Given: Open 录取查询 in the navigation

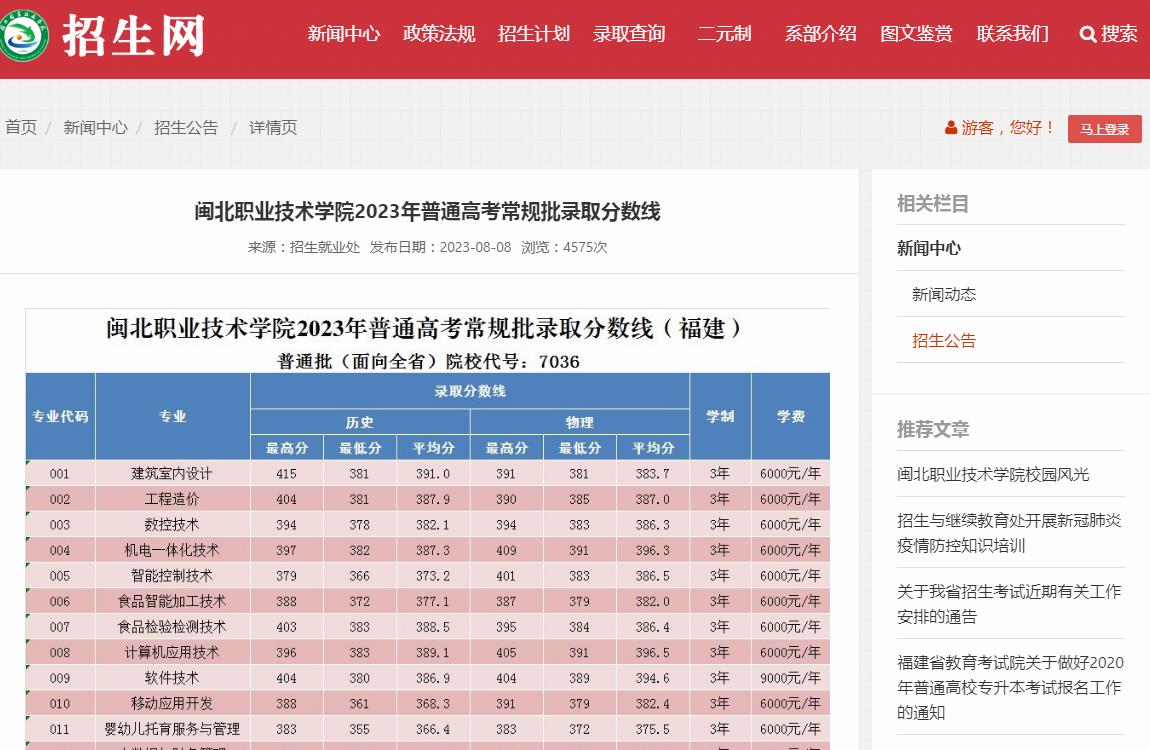Looking at the screenshot, I should click(x=629, y=34).
